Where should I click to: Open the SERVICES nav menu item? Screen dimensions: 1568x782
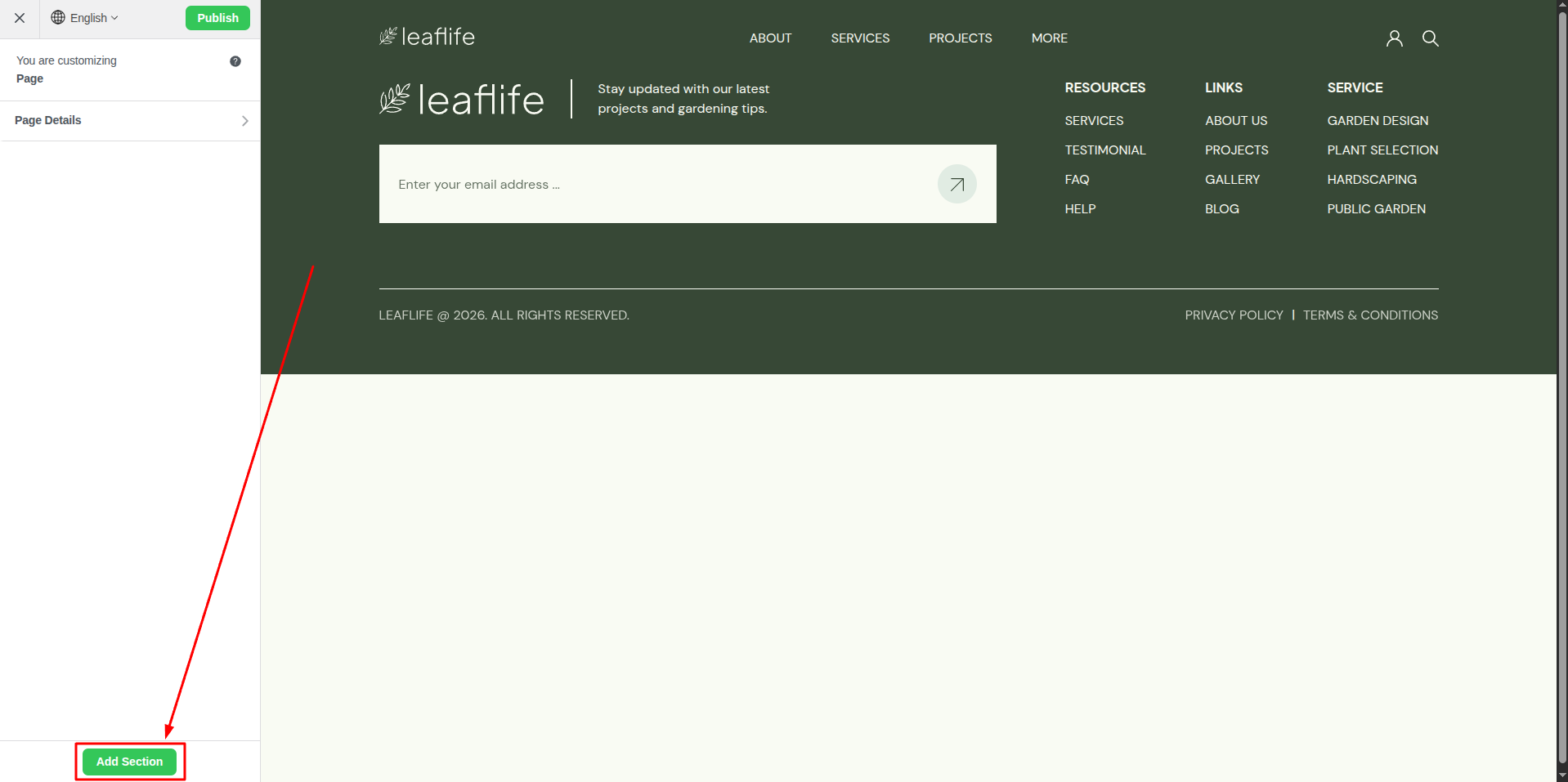tap(860, 38)
